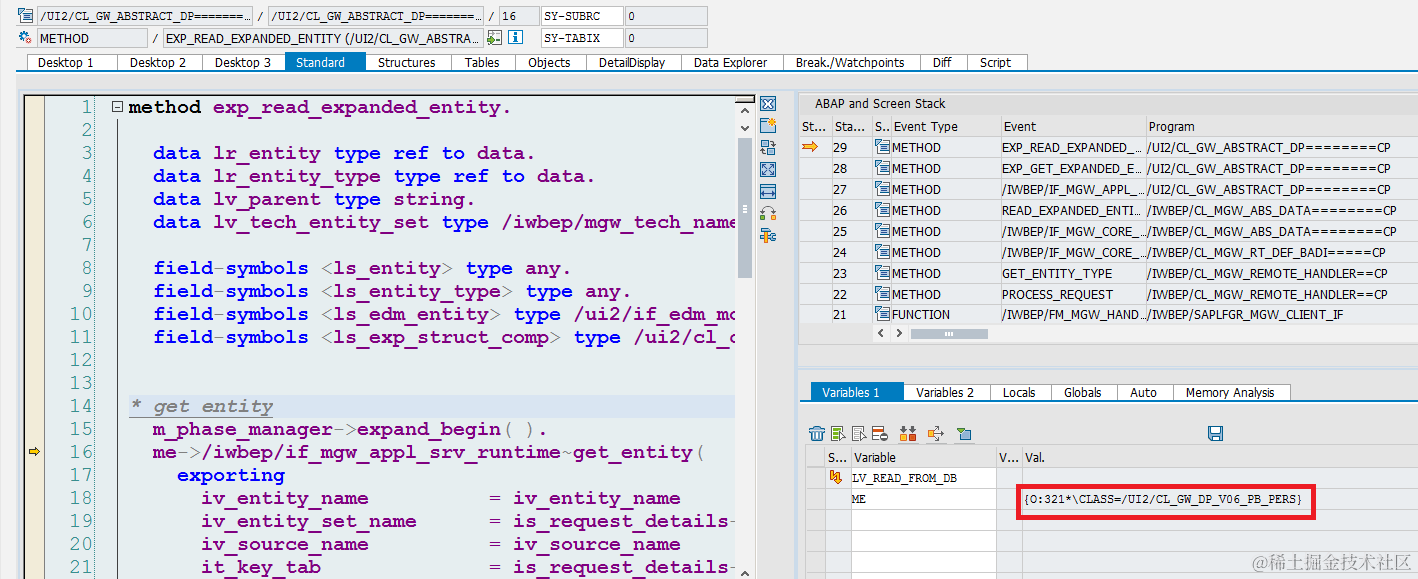
Task: Click the stack icon in row 28
Action: 882,168
